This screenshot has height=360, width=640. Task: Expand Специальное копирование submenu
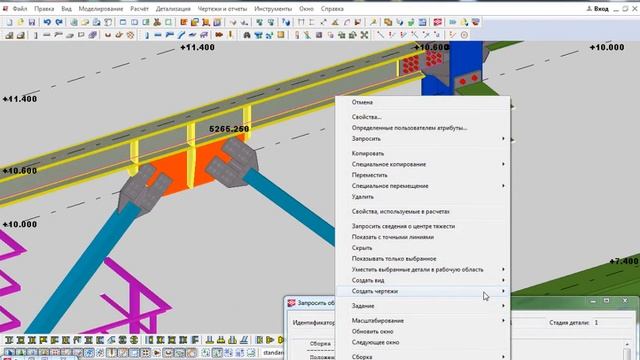[423, 164]
